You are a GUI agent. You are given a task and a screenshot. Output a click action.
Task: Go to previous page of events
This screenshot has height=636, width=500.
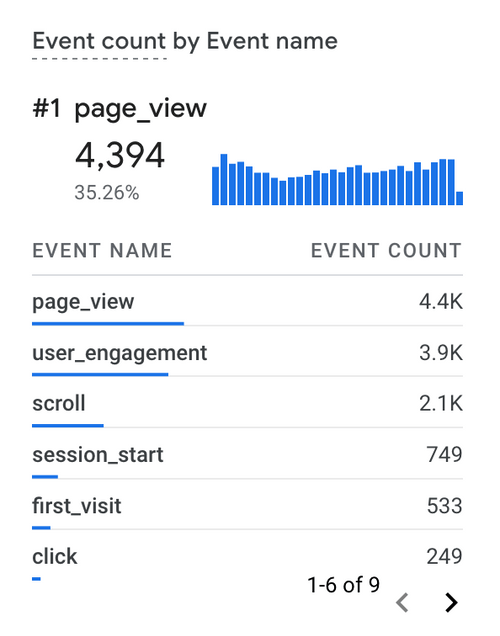click(x=402, y=602)
